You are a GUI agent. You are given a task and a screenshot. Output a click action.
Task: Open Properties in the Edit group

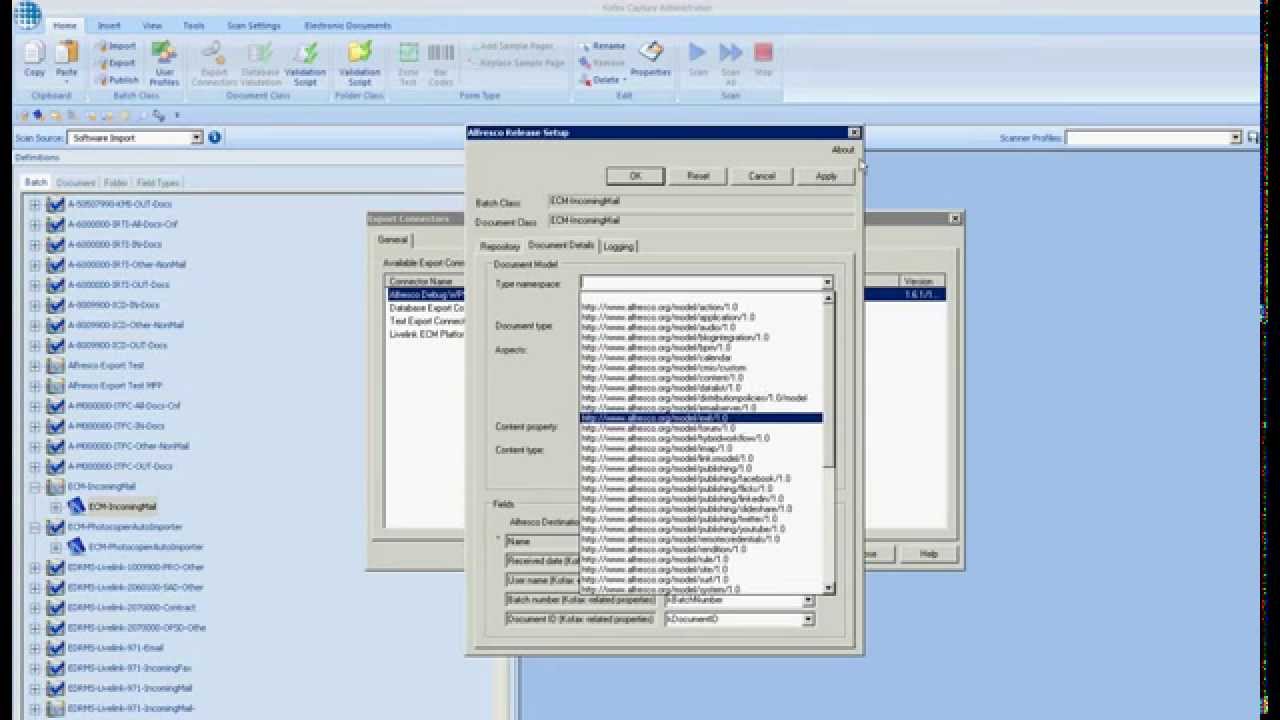click(651, 58)
